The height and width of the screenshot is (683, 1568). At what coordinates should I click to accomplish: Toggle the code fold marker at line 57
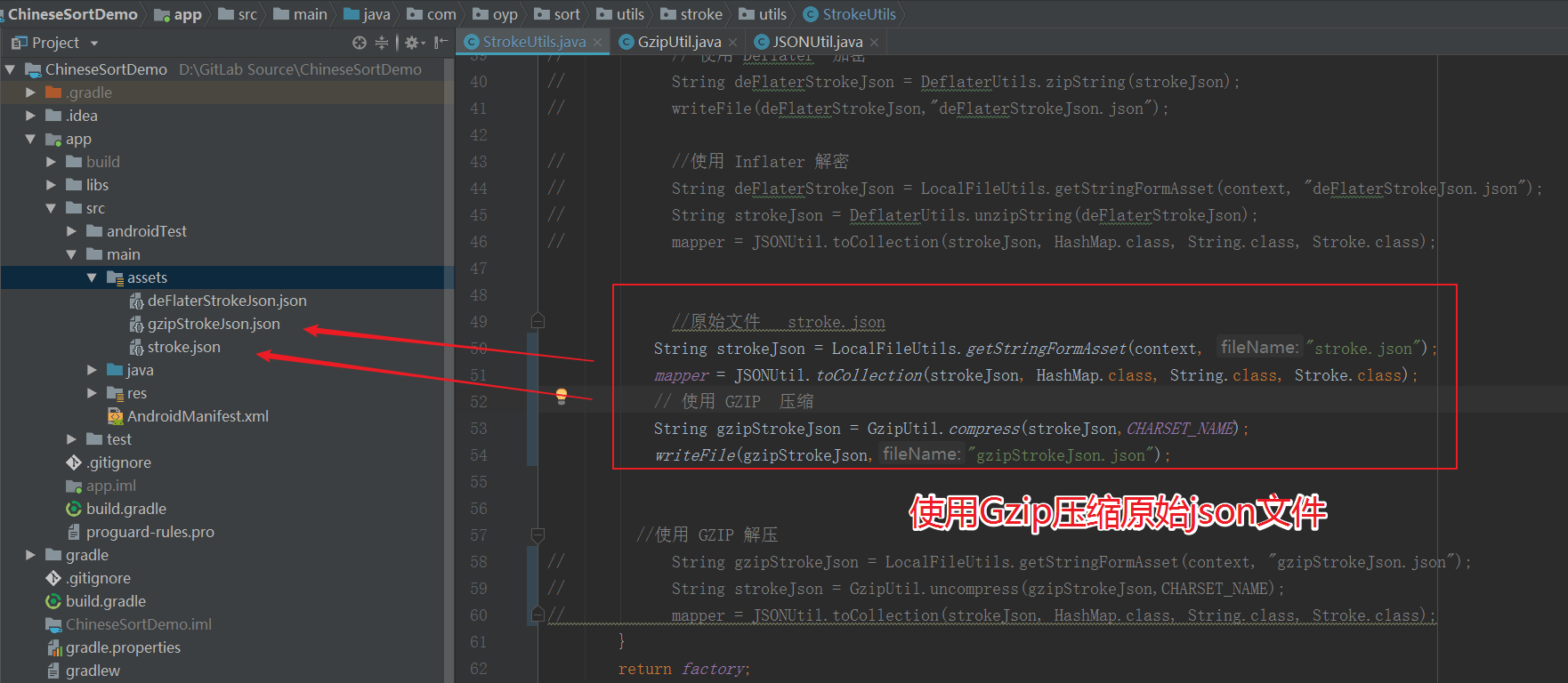(x=537, y=534)
